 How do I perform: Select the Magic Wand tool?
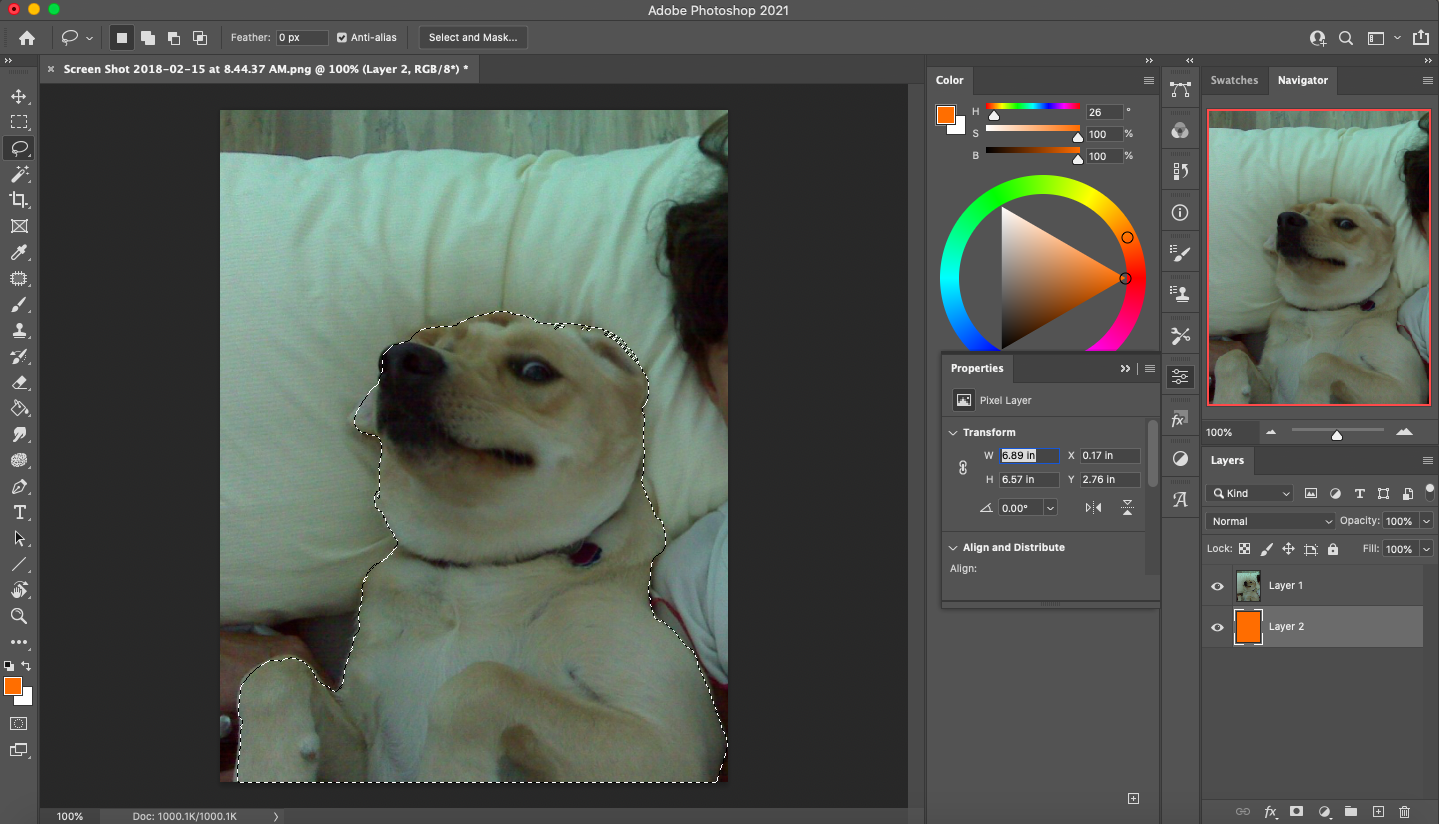[19, 174]
